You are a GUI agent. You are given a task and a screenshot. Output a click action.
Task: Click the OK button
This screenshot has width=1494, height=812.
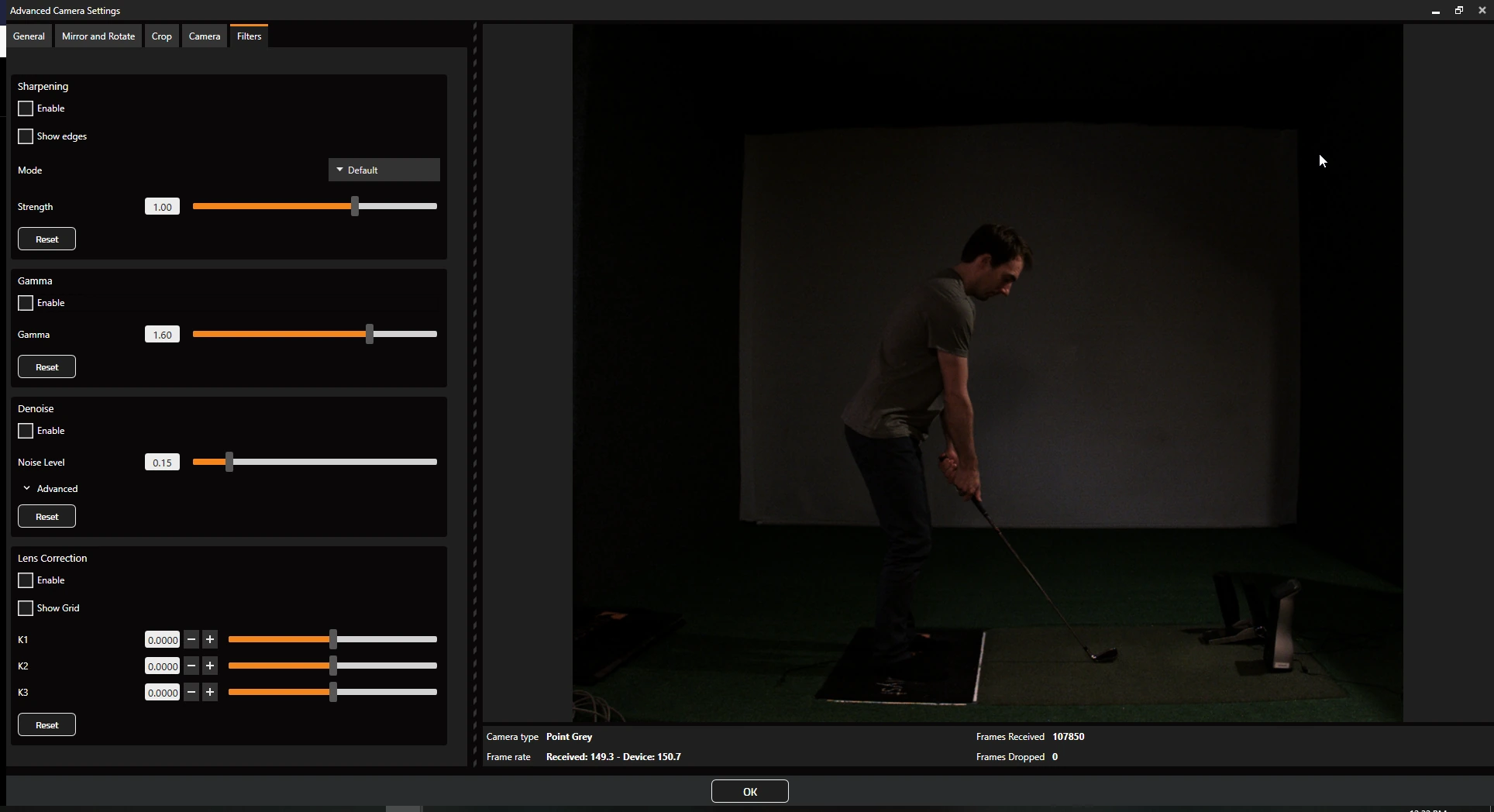point(750,791)
